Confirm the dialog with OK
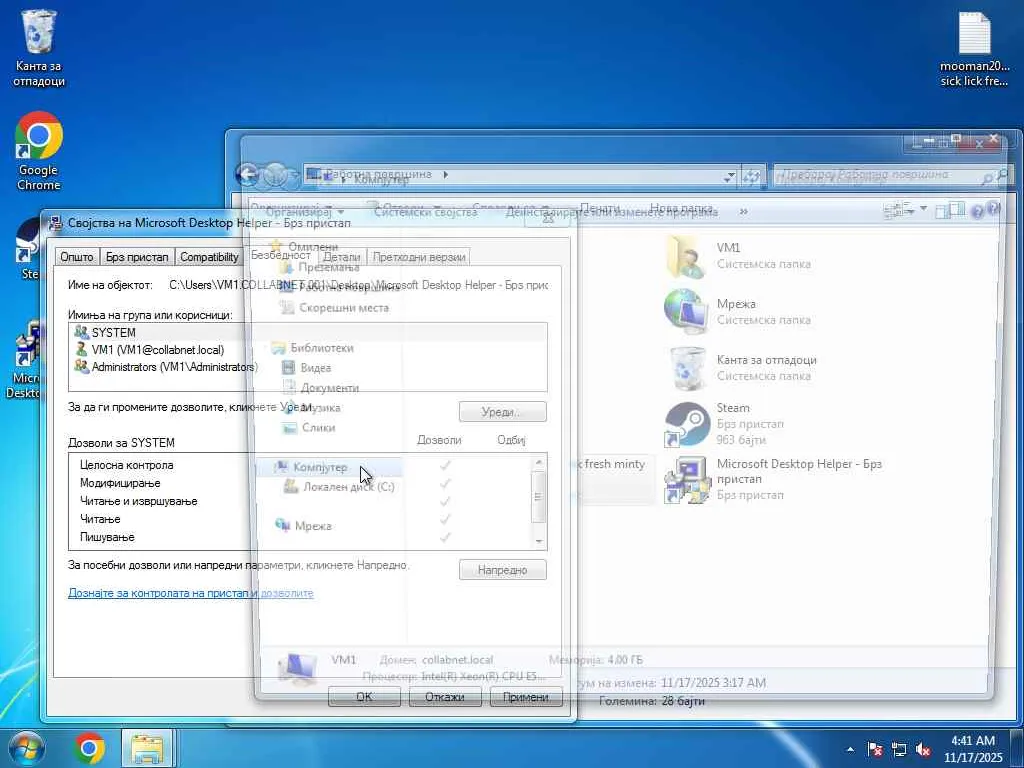This screenshot has height=768, width=1024. (364, 697)
